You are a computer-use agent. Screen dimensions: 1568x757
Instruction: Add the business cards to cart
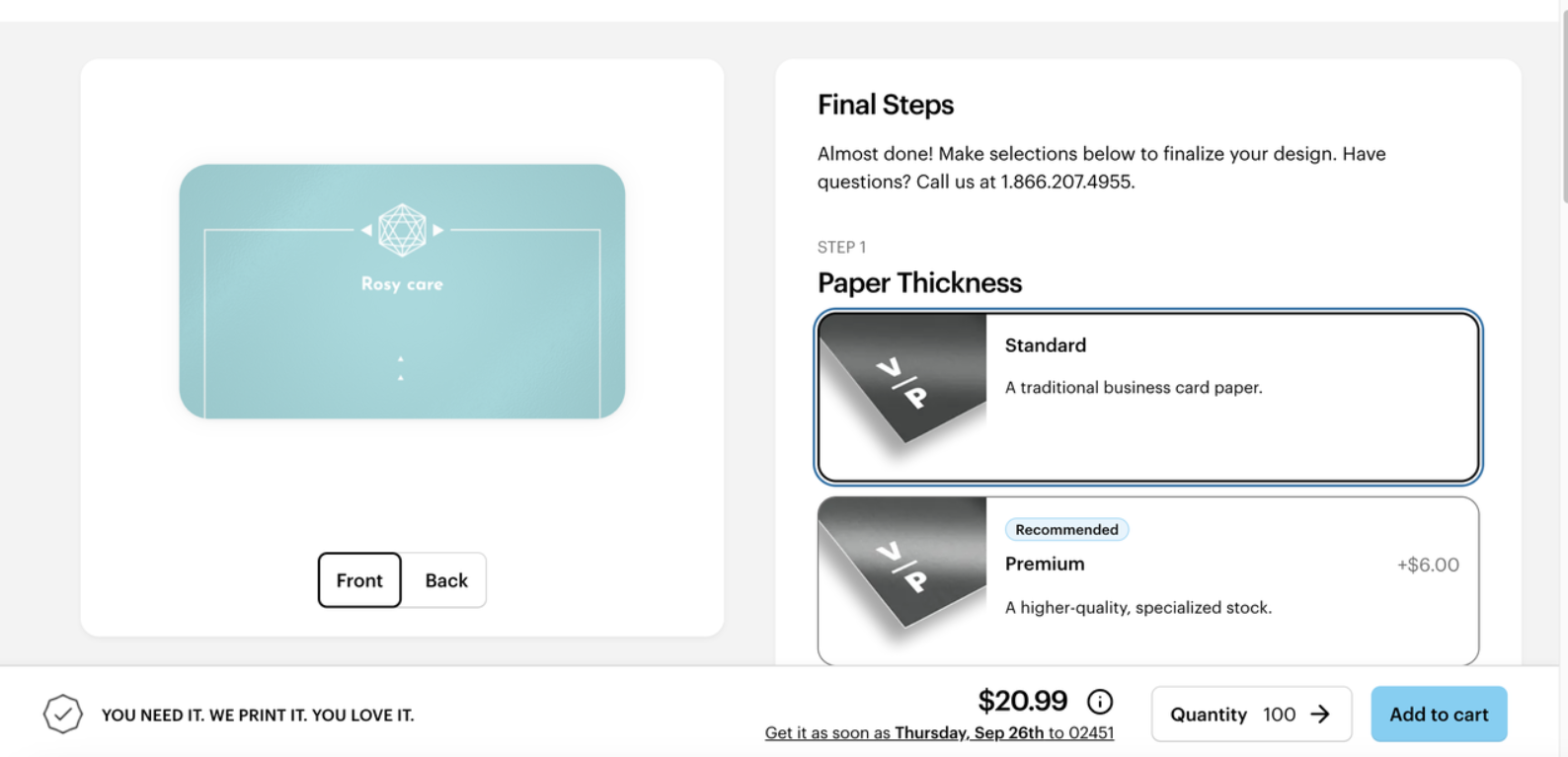(1439, 714)
